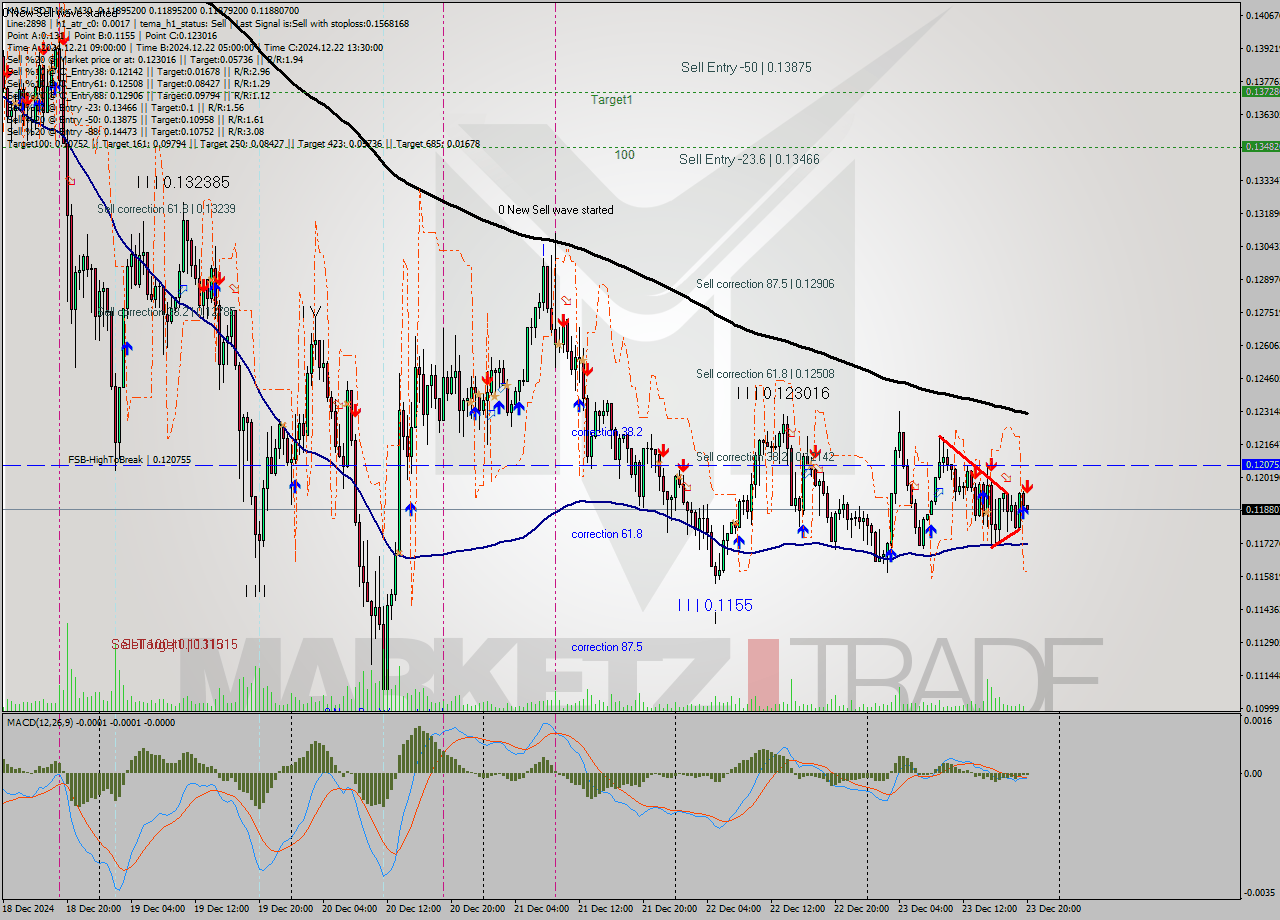This screenshot has height=920, width=1280.
Task: Click the 'FSB-HighToBreak | 0.120755' label
Action: click(129, 460)
